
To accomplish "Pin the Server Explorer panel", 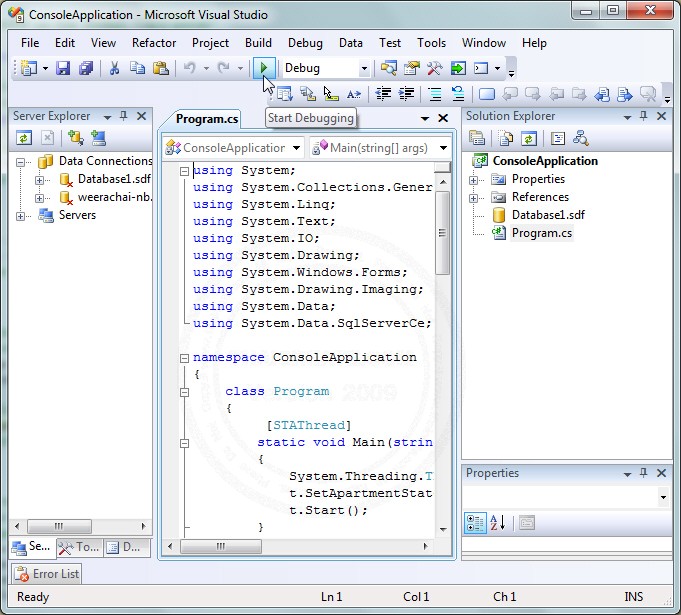I will coord(124,116).
